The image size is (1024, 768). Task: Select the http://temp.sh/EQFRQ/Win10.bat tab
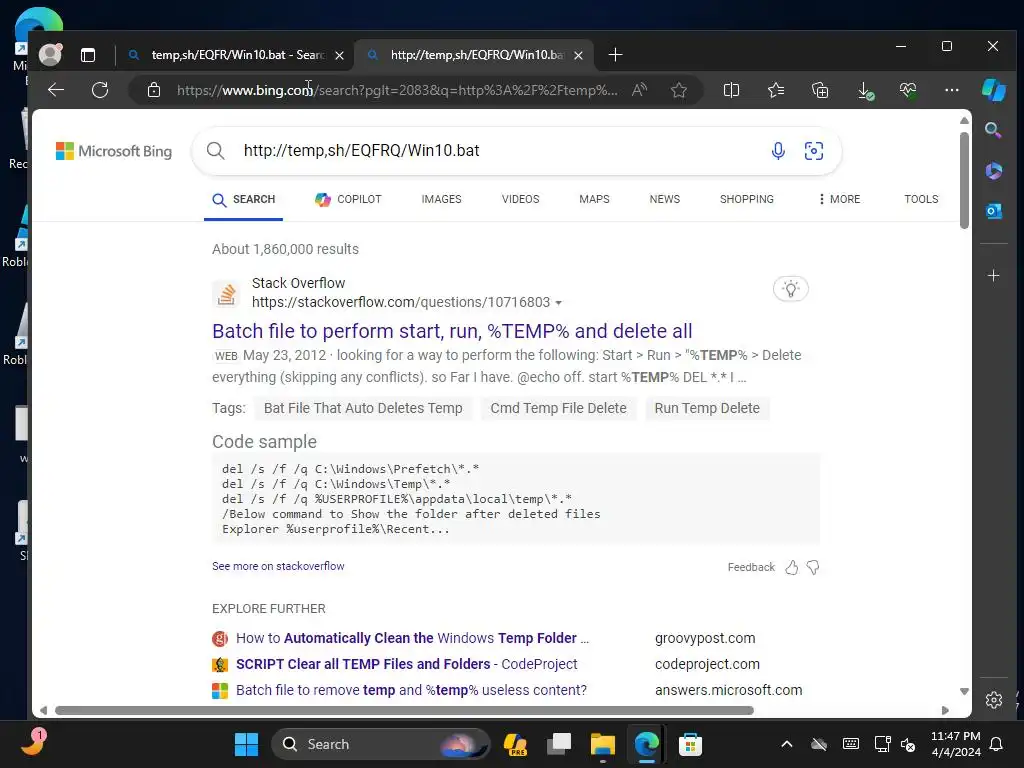pos(473,55)
